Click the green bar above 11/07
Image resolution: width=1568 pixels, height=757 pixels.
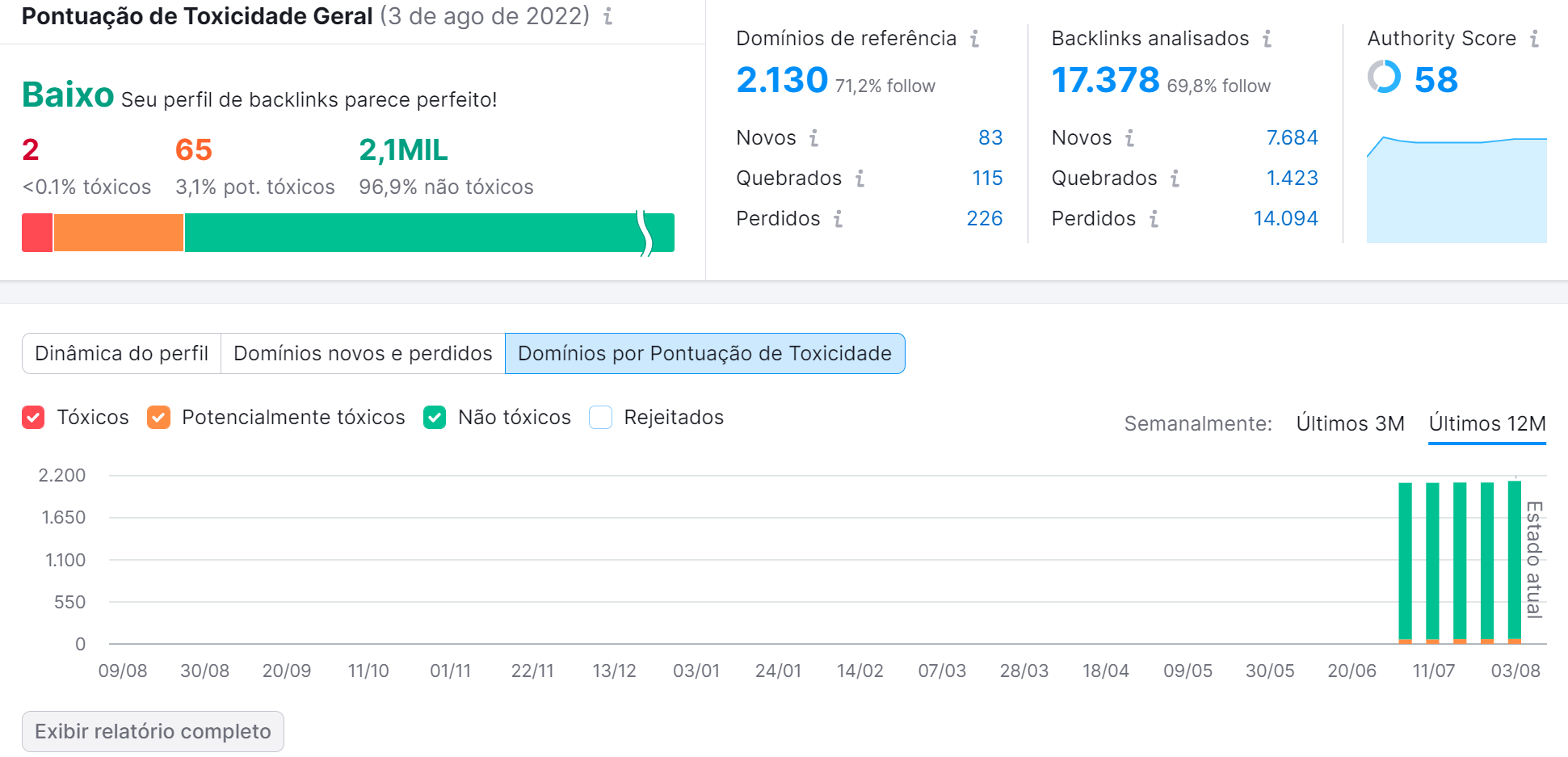click(1432, 561)
